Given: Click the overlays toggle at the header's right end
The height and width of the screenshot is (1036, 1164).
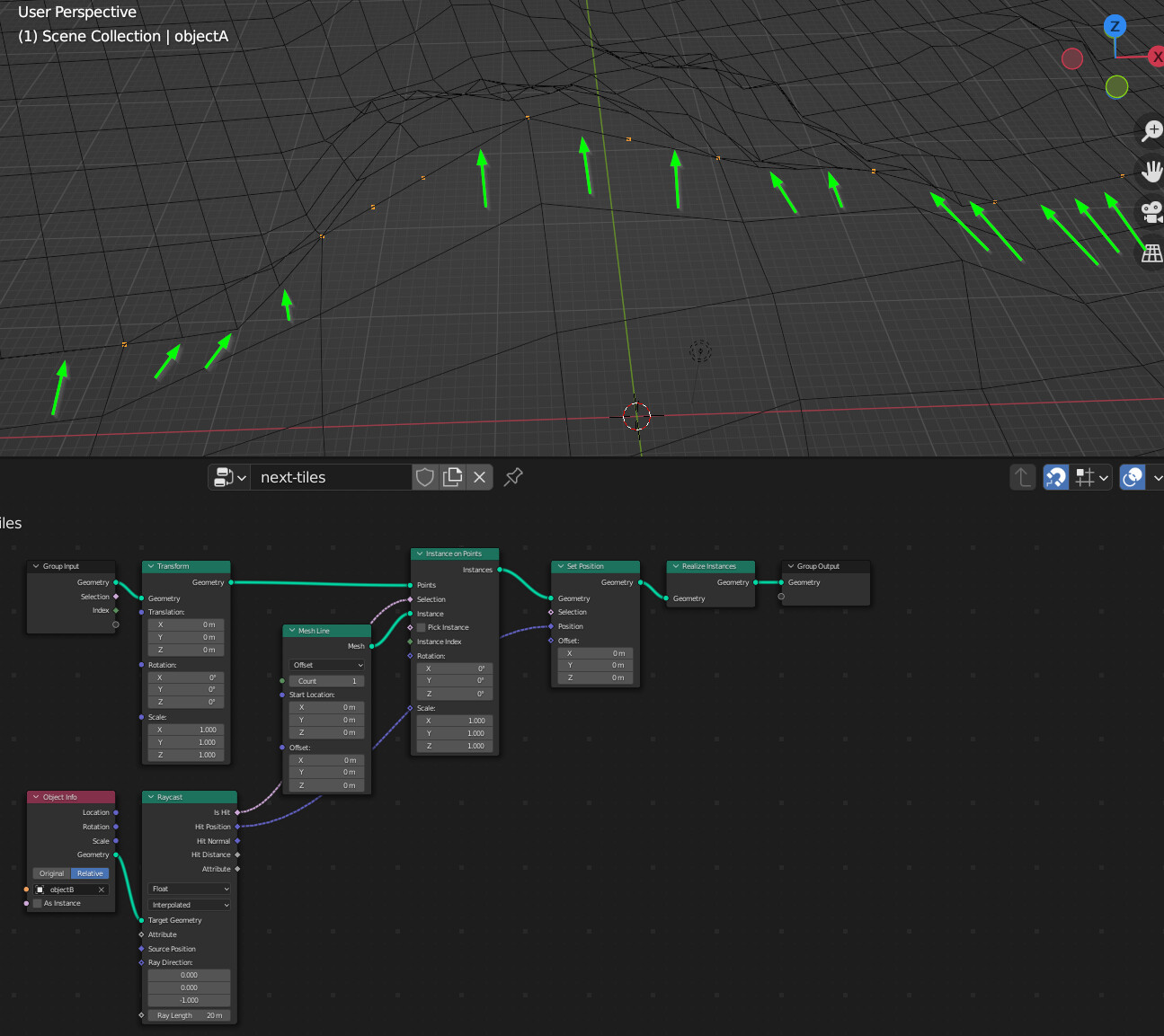Looking at the screenshot, I should click(1132, 477).
